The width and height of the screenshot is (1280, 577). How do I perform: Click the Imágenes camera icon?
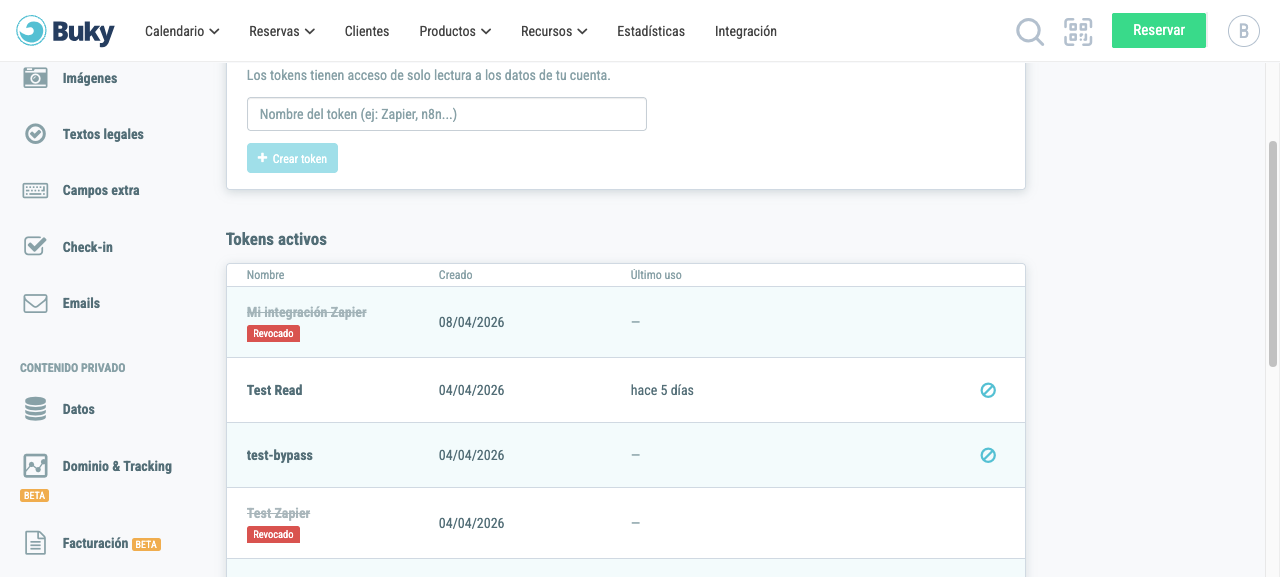pyautogui.click(x=35, y=78)
